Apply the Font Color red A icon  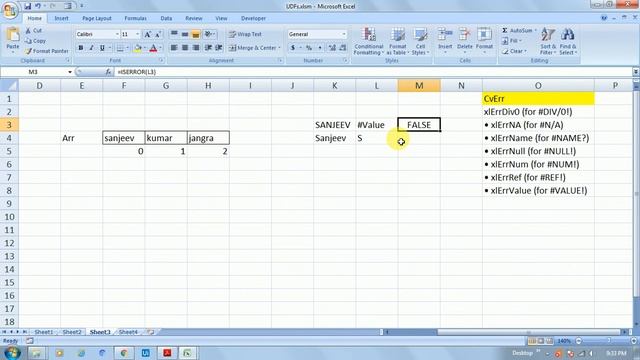[x=153, y=48]
